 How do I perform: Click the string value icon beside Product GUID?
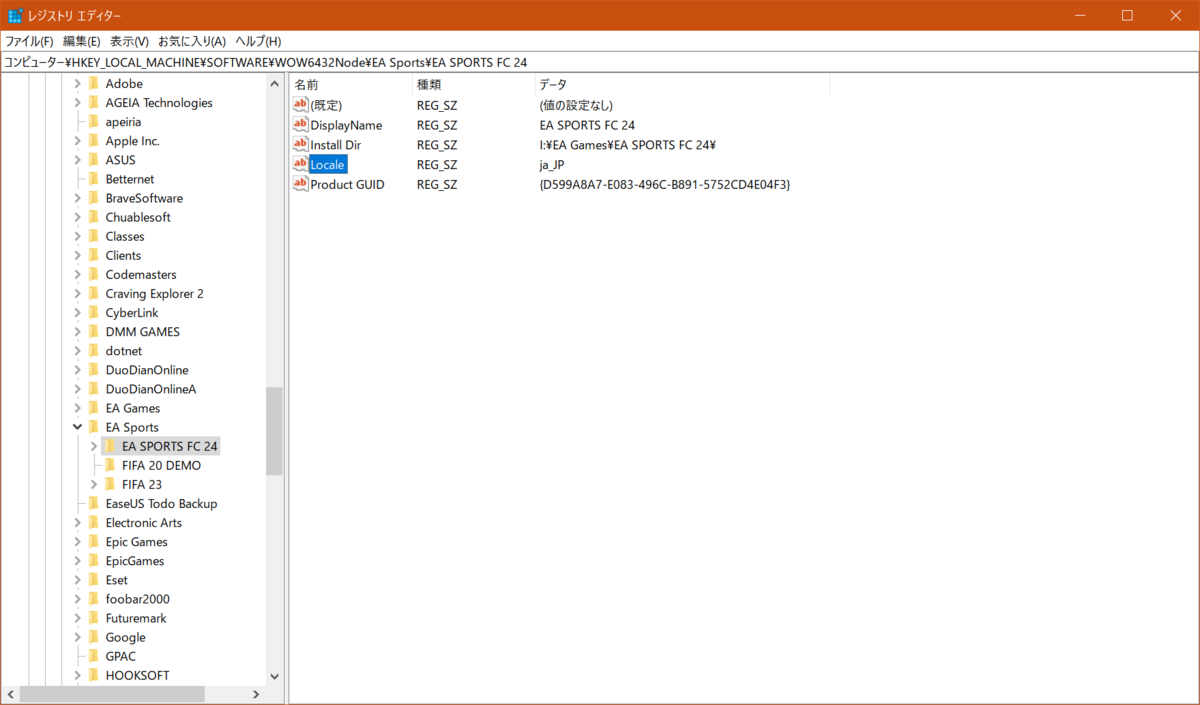[301, 184]
